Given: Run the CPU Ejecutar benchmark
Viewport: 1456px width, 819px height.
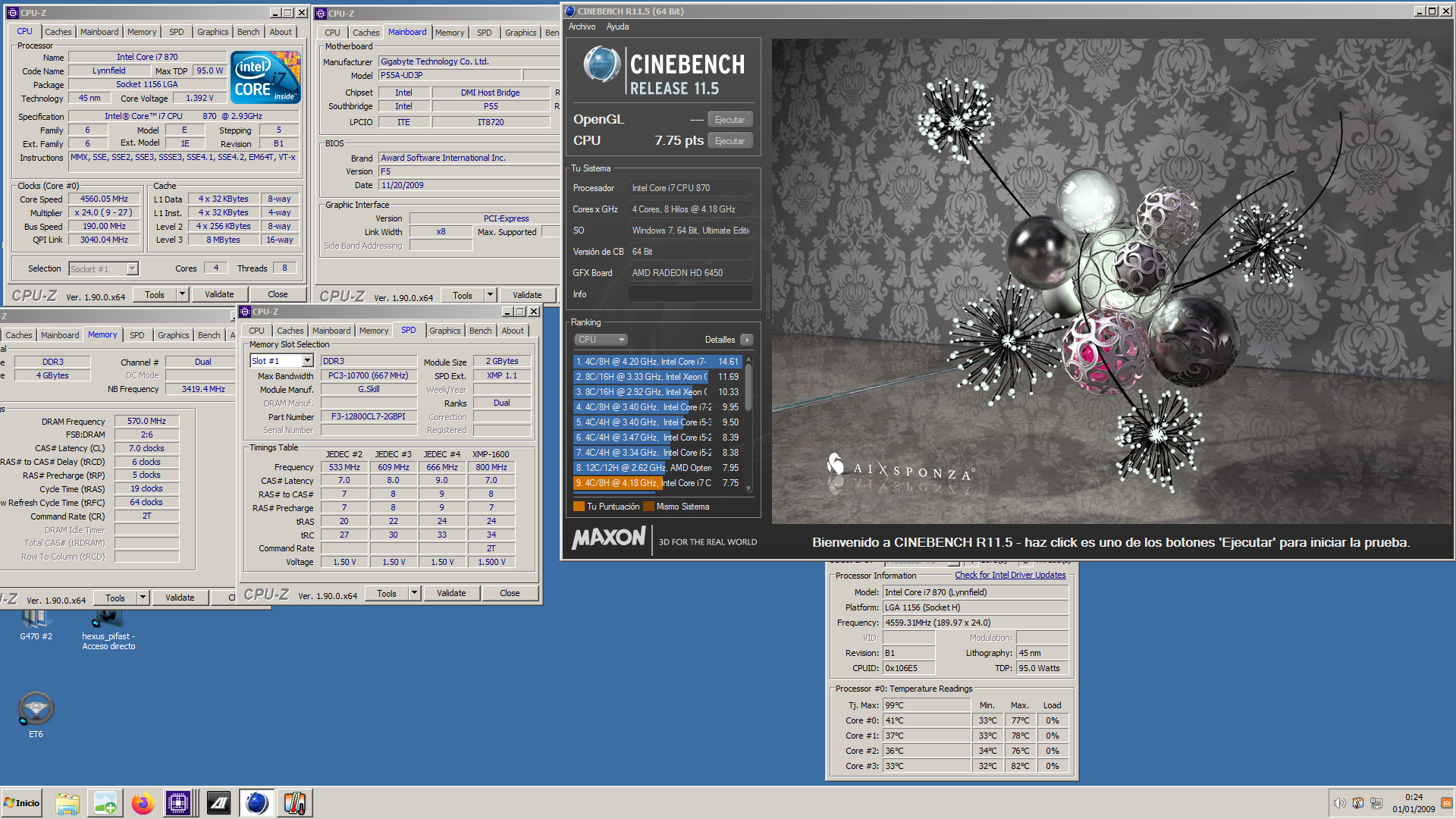Looking at the screenshot, I should pos(730,141).
